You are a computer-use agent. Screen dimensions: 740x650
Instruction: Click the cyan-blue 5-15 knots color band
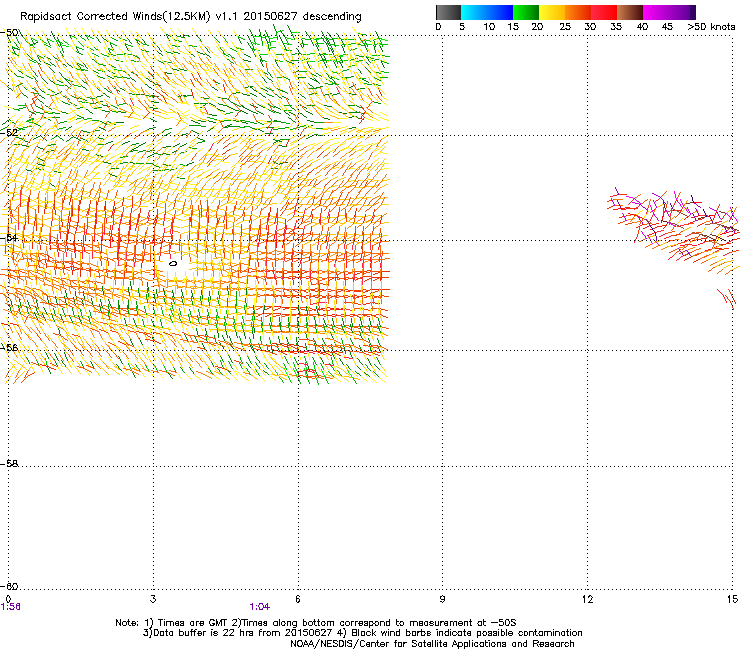487,12
